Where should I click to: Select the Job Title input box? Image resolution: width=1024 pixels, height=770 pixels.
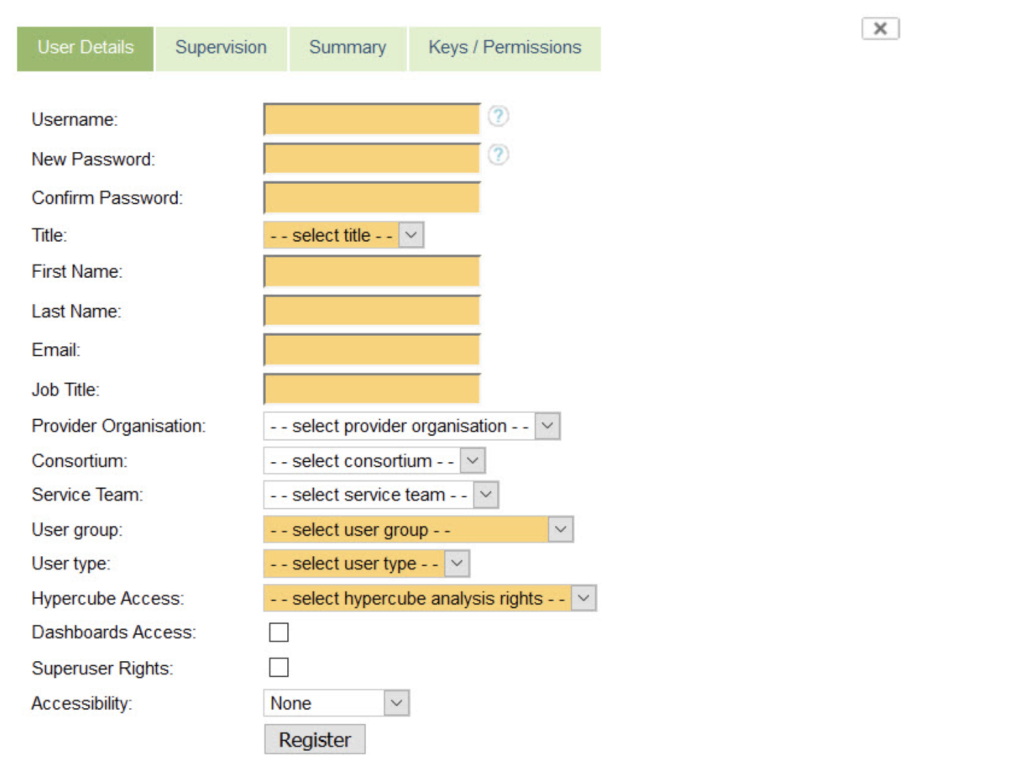[372, 389]
